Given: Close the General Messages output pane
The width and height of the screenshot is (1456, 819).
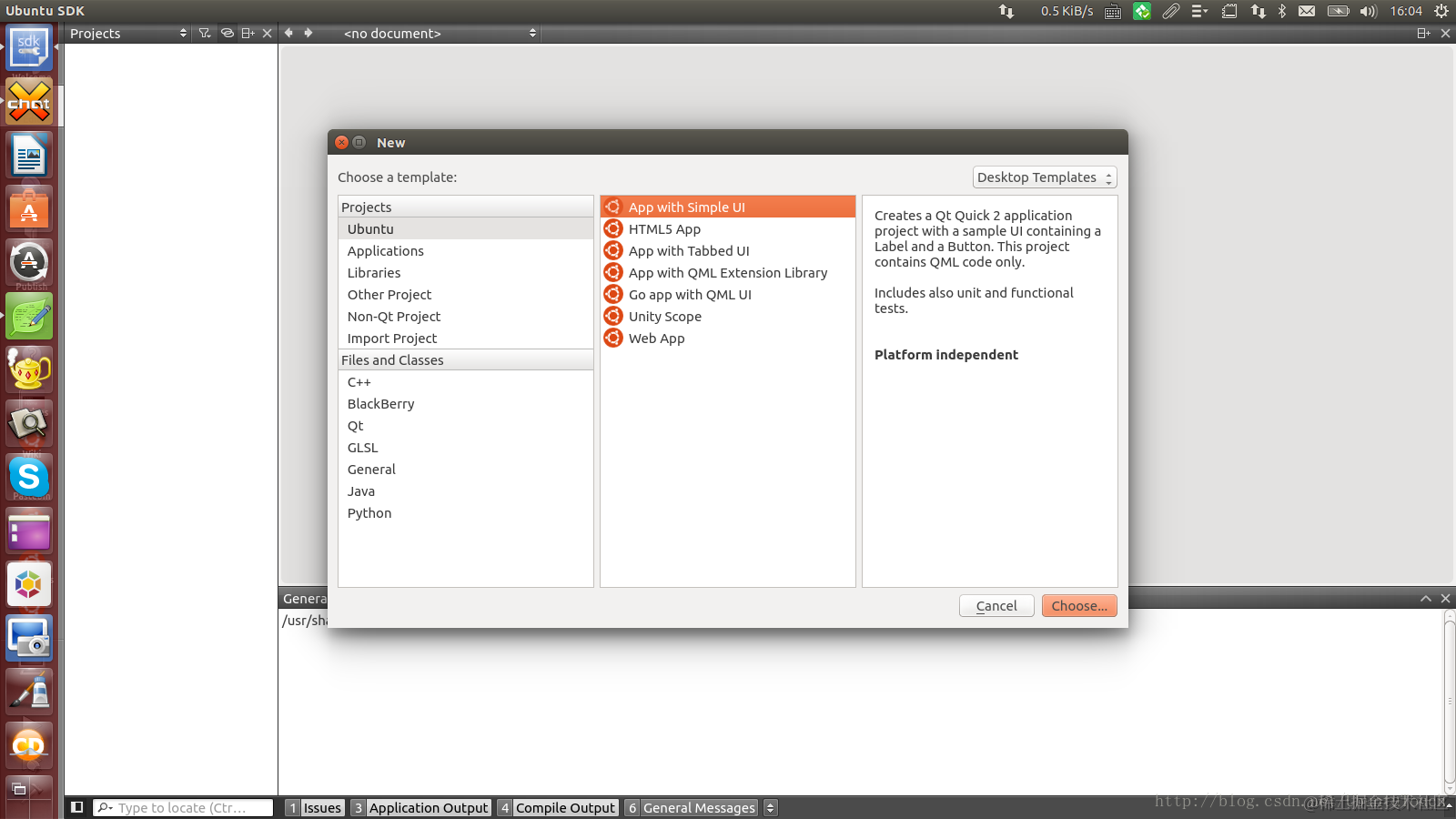Looking at the screenshot, I should pyautogui.click(x=1445, y=598).
